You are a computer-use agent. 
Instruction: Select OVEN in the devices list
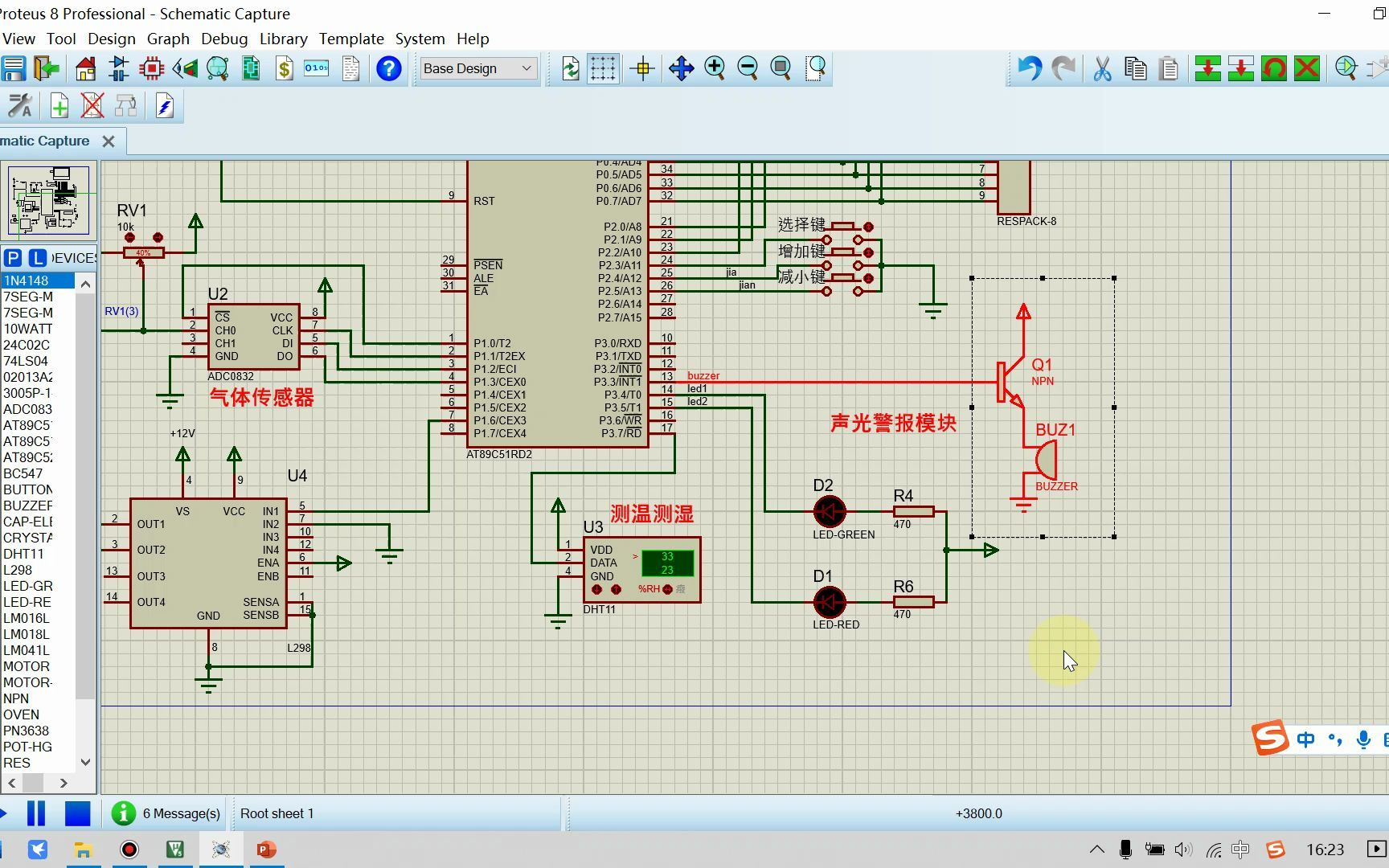point(38,714)
